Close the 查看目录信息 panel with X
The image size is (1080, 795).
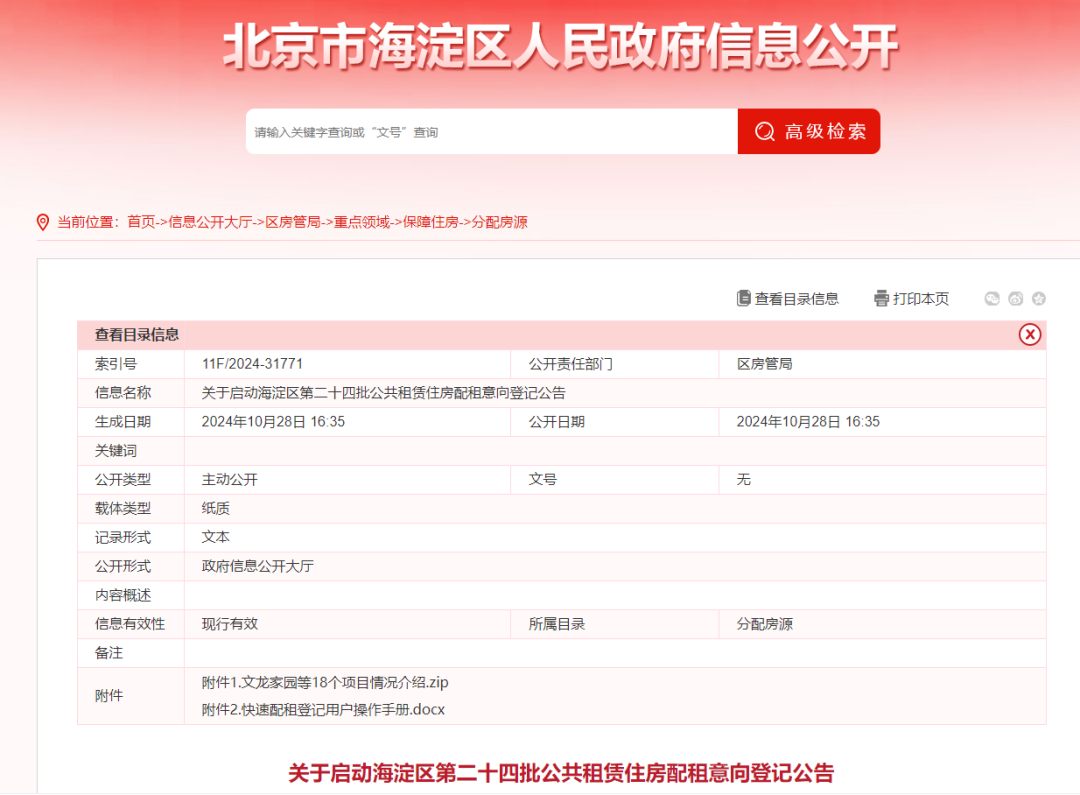(1030, 335)
